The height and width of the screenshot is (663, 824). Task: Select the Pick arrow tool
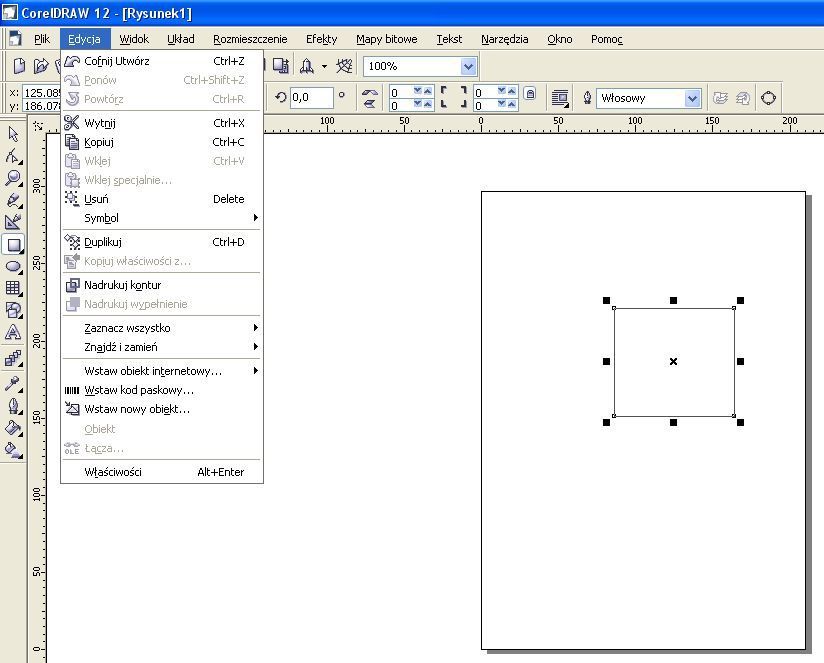pos(13,134)
